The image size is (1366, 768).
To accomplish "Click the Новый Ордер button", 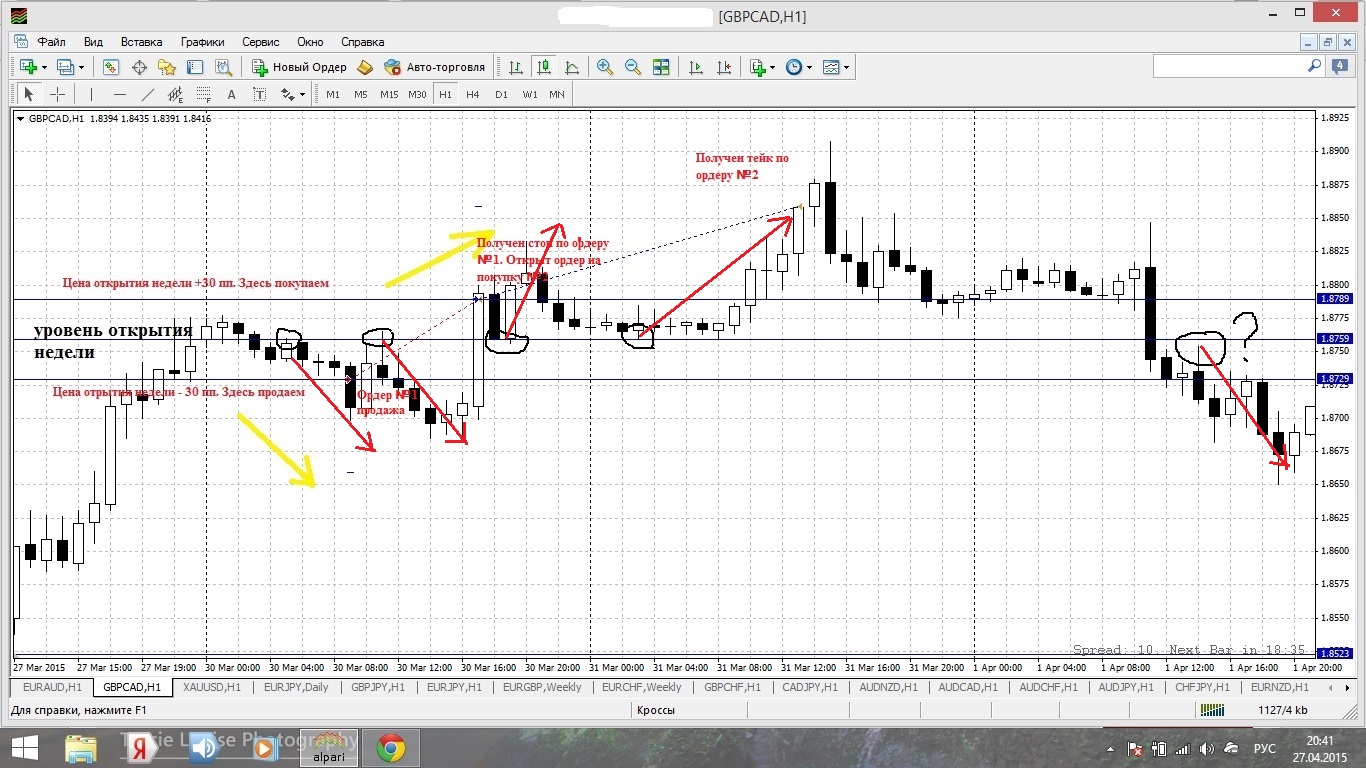I will 299,67.
